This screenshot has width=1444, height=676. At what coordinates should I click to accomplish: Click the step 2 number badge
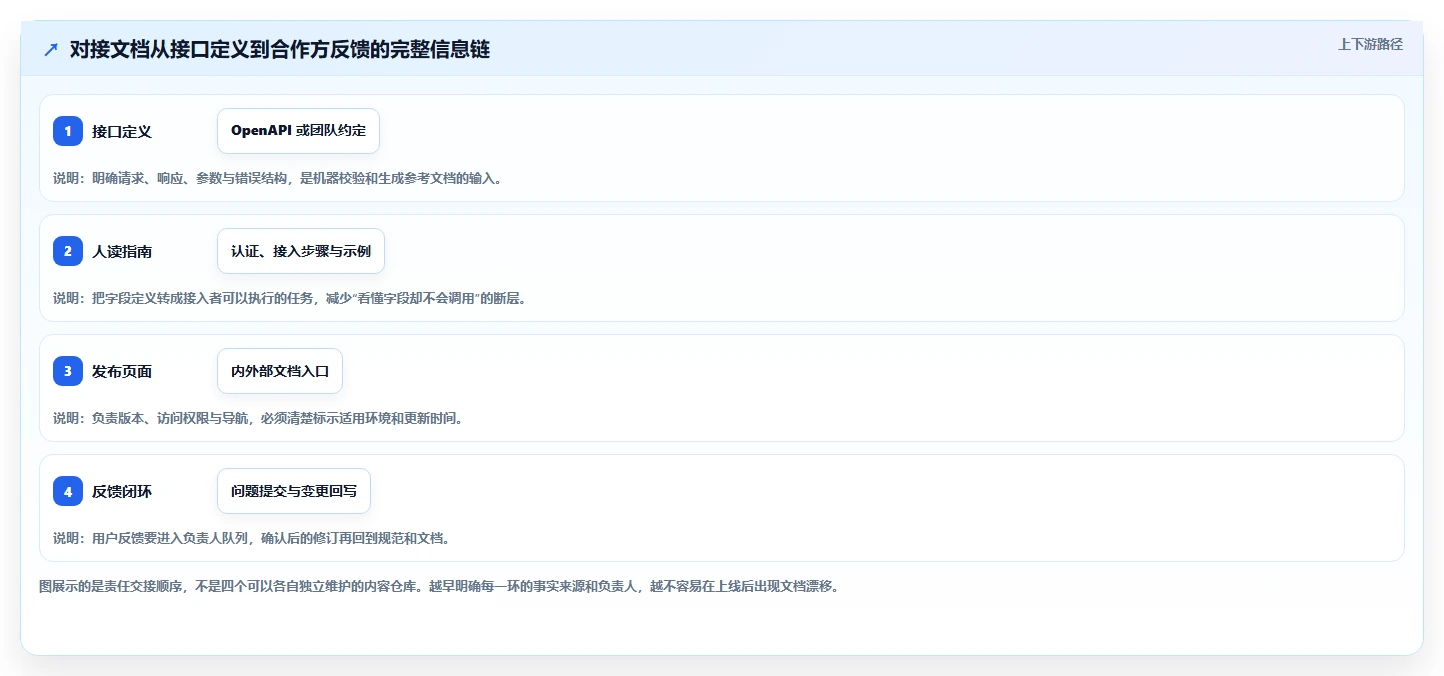(68, 251)
